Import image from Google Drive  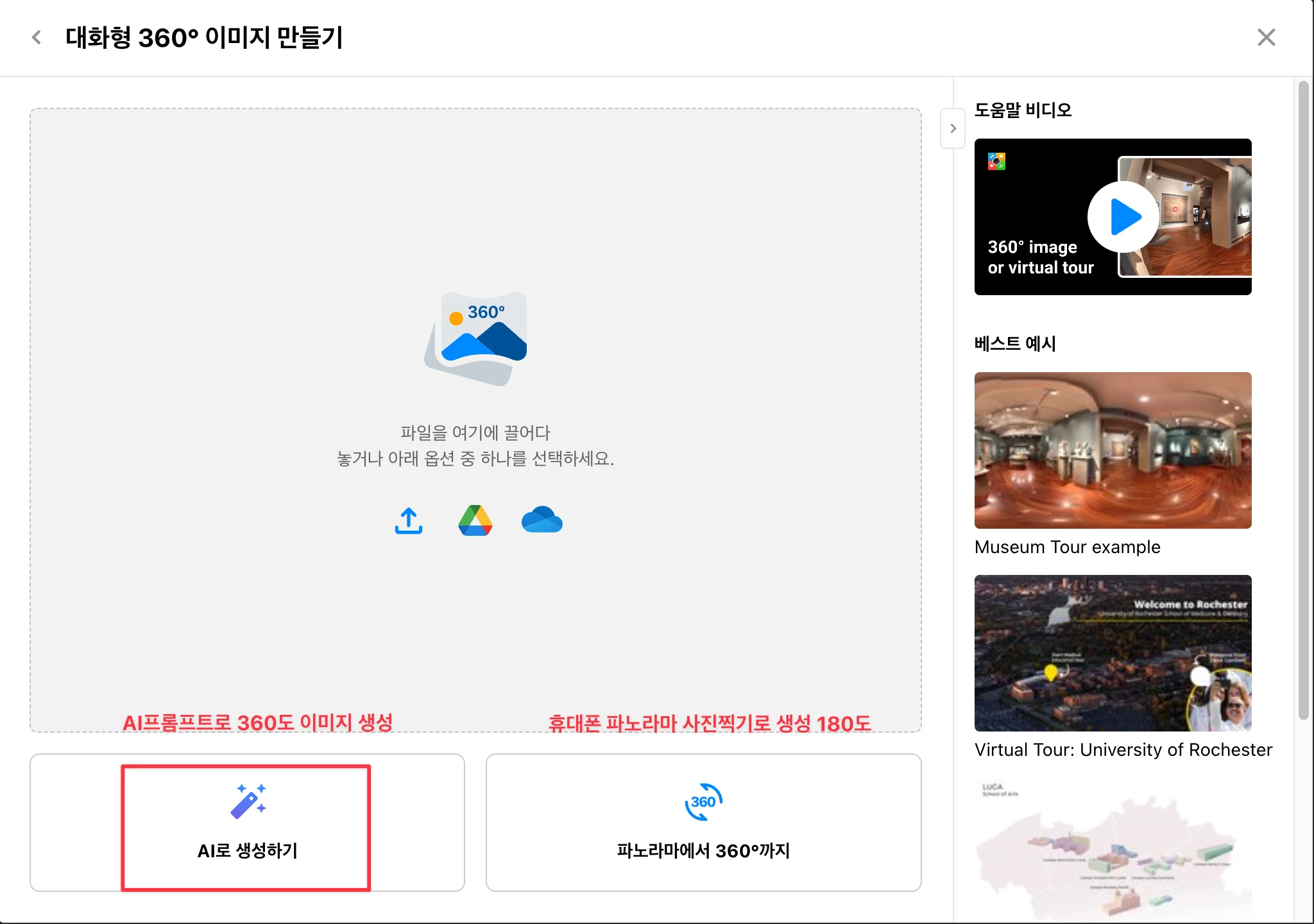coord(475,520)
